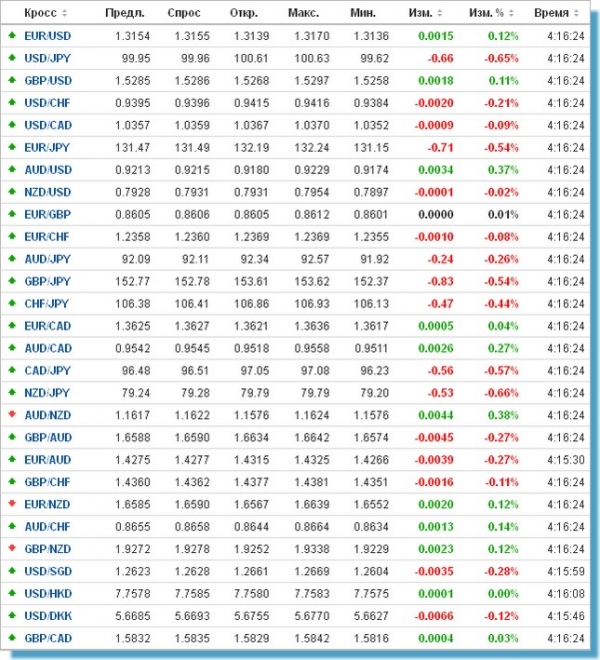Click the green up arrow beside EUR/GBP
Viewport: 600px width, 660px height.
tap(12, 214)
